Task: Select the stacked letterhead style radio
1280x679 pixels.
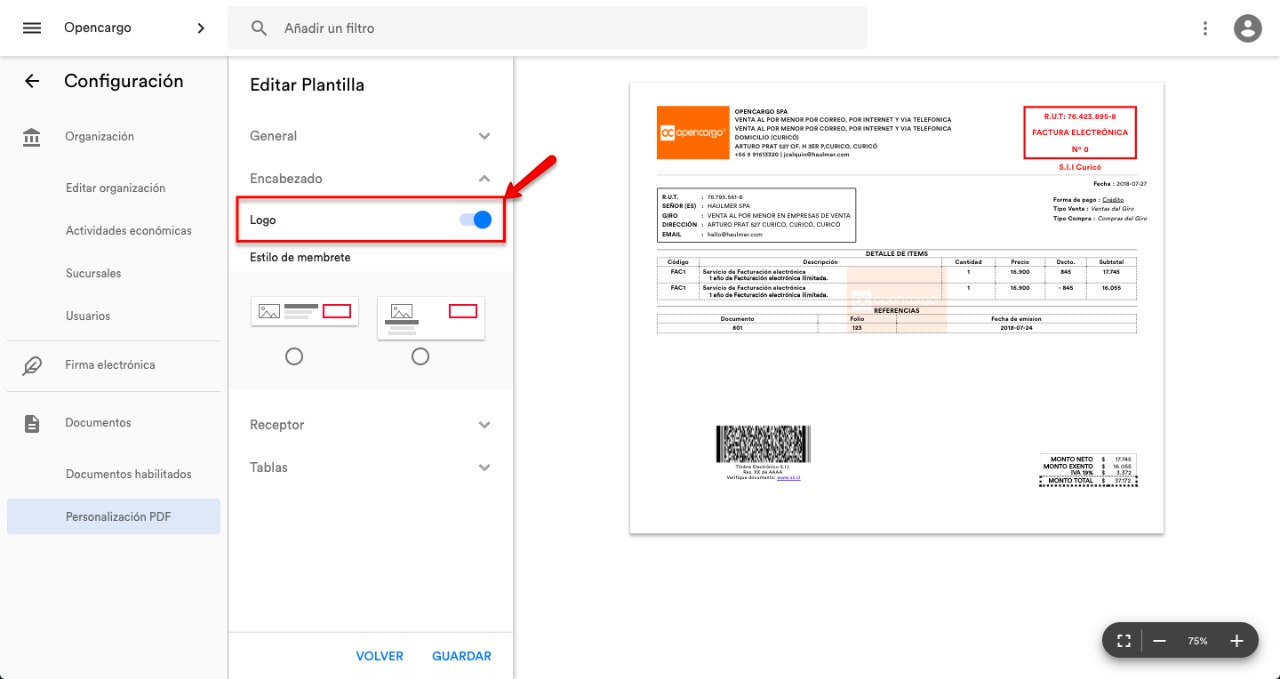Action: pyautogui.click(x=420, y=356)
